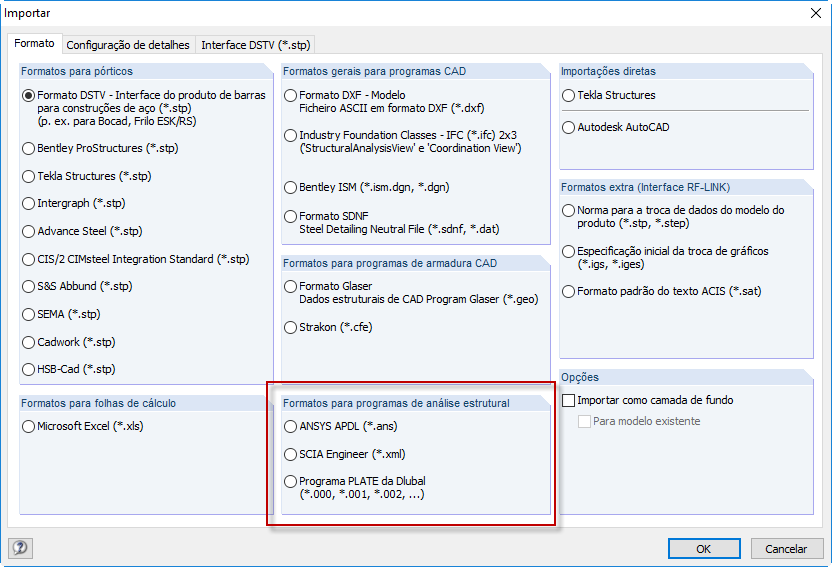Select ANSYS APDL (*.ans) format
Viewport: 832px width, 567px height.
pyautogui.click(x=290, y=426)
